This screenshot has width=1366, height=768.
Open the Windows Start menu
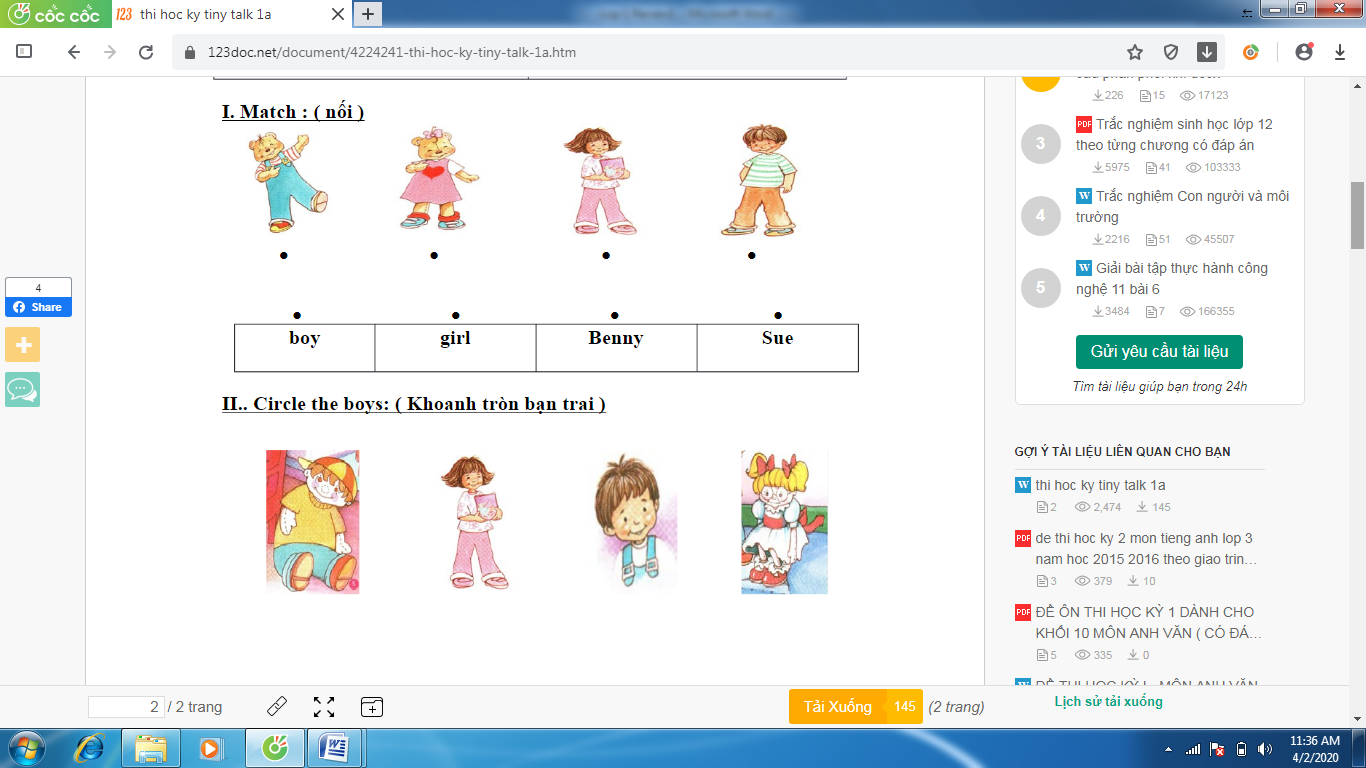point(25,747)
